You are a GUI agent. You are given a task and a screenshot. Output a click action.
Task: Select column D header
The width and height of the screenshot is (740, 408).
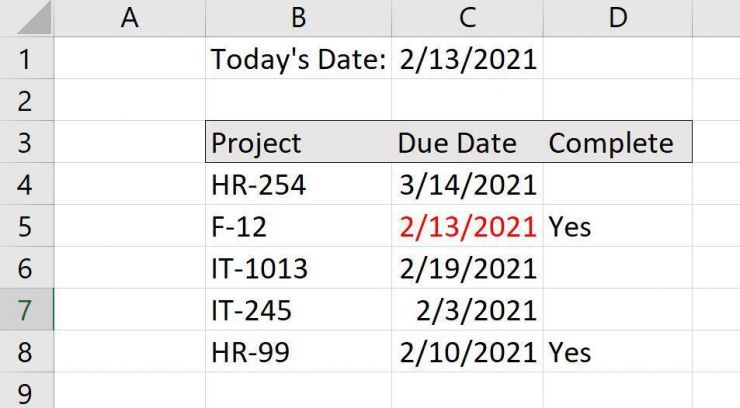pos(617,17)
